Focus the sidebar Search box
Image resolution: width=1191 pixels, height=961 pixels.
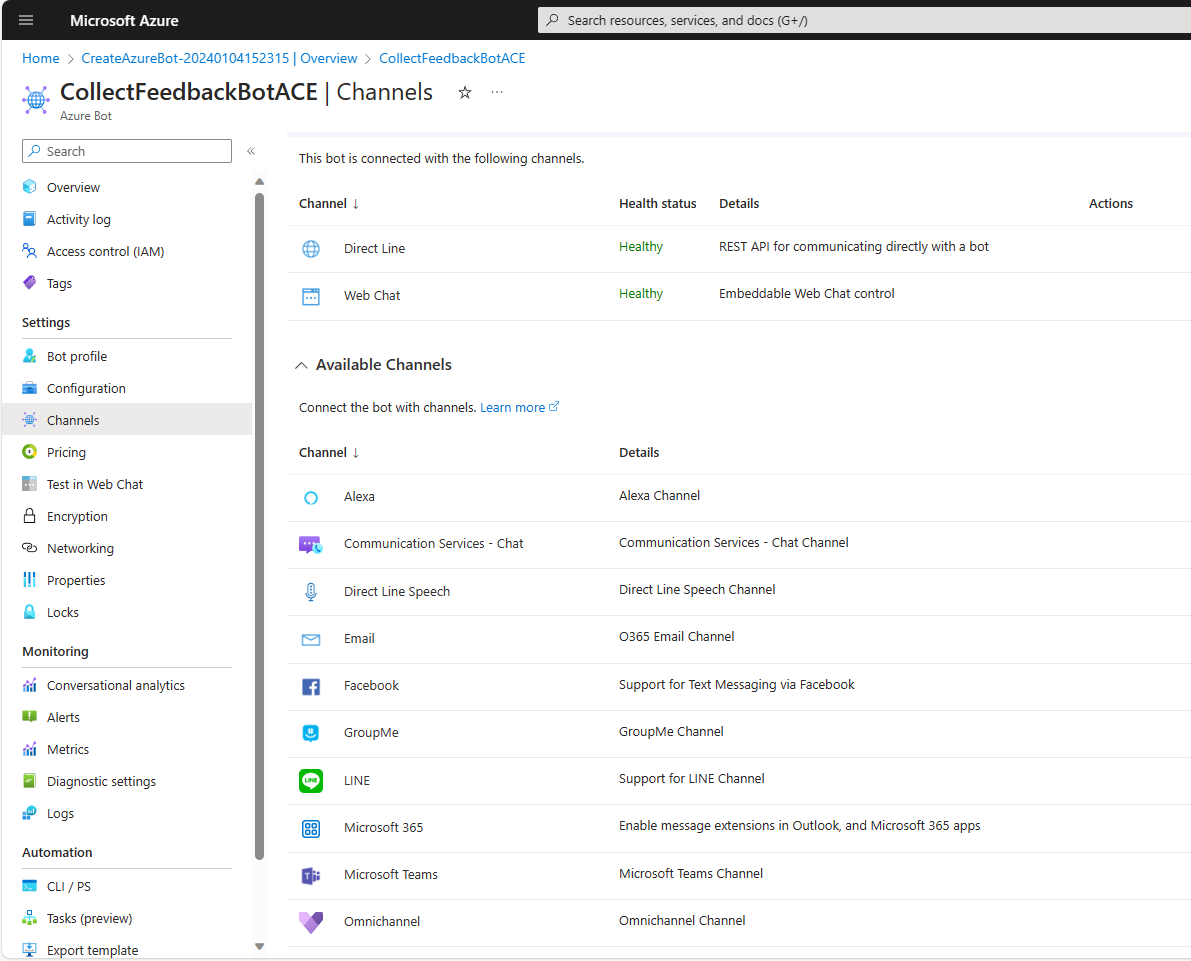tap(127, 151)
